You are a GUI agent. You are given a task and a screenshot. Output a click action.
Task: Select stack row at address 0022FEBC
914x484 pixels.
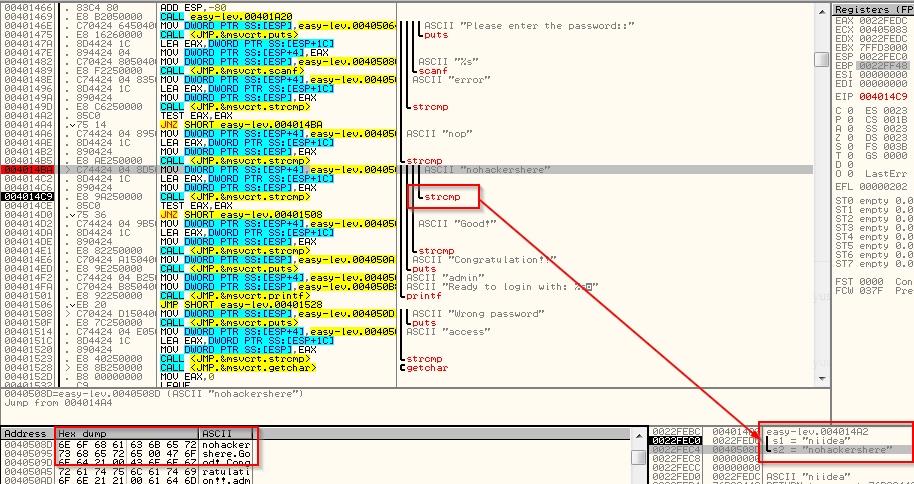[x=781, y=432]
